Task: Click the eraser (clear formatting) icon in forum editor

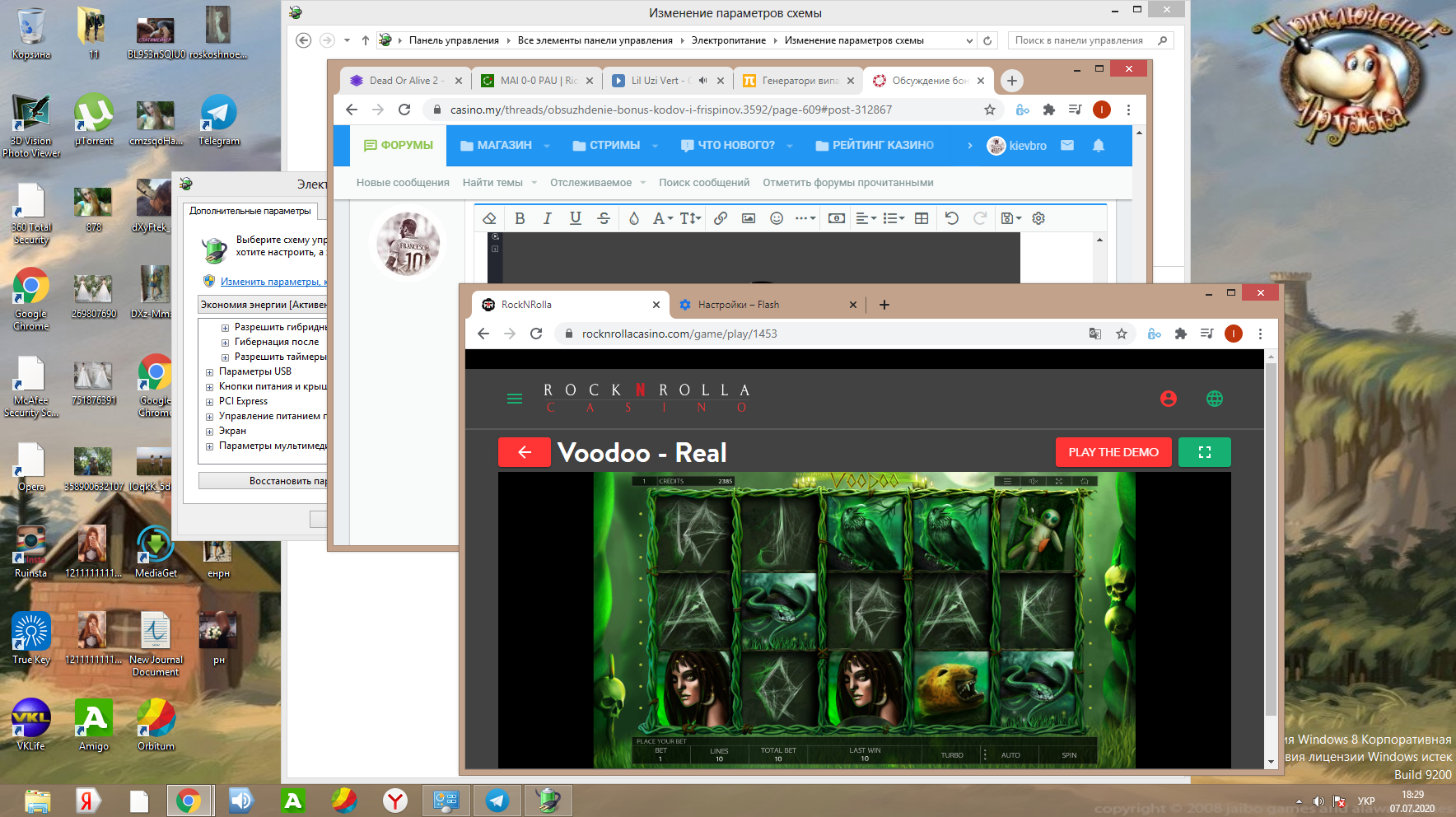Action: tap(489, 218)
